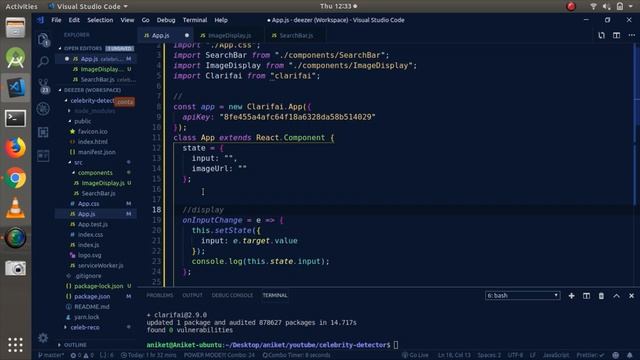Screen dimensions: 640x360
Task: Open Source Control view with 23 badge
Action: [x=44, y=86]
